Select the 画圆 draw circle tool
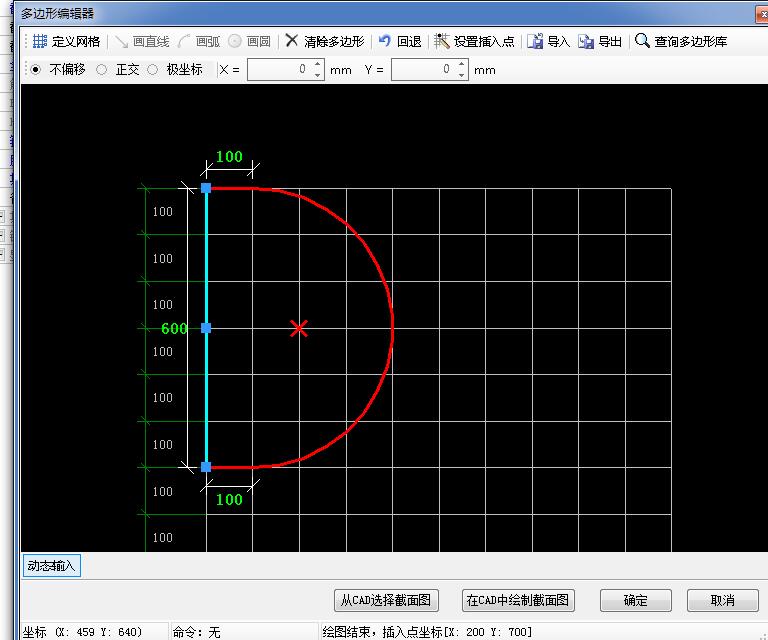Viewport: 768px width, 640px height. [x=250, y=42]
